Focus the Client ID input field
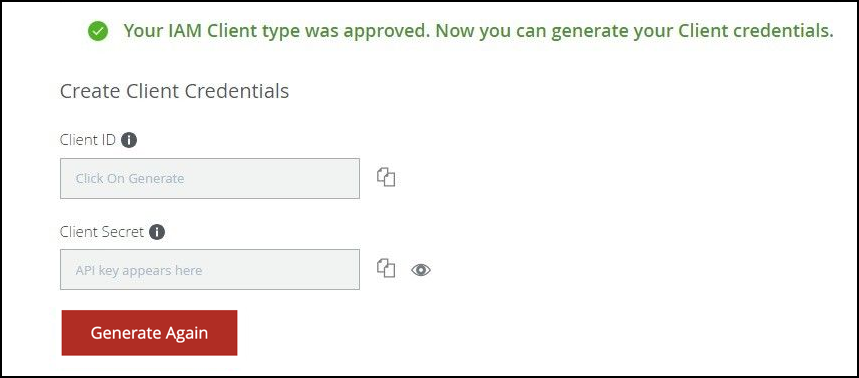859x378 pixels. [x=210, y=179]
